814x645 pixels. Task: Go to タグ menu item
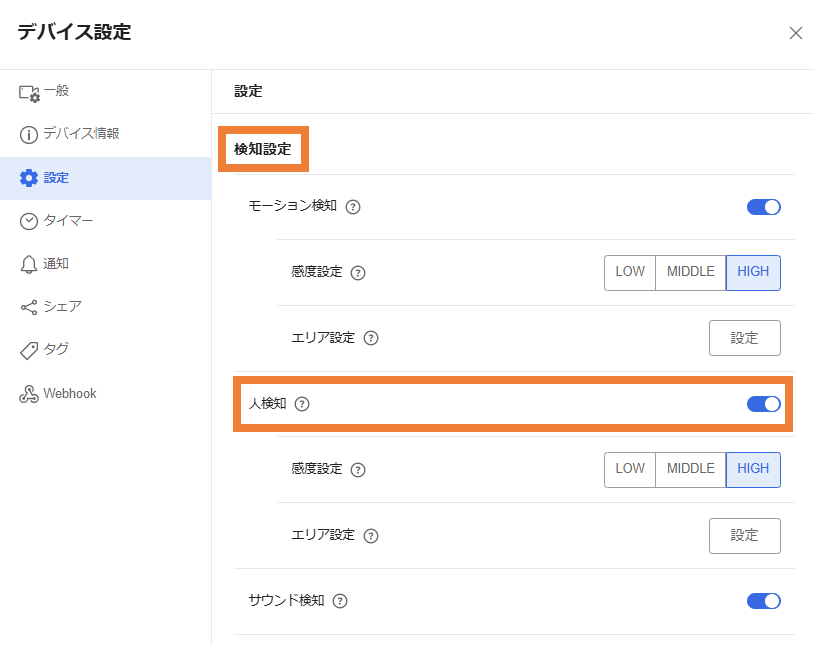[x=105, y=351]
